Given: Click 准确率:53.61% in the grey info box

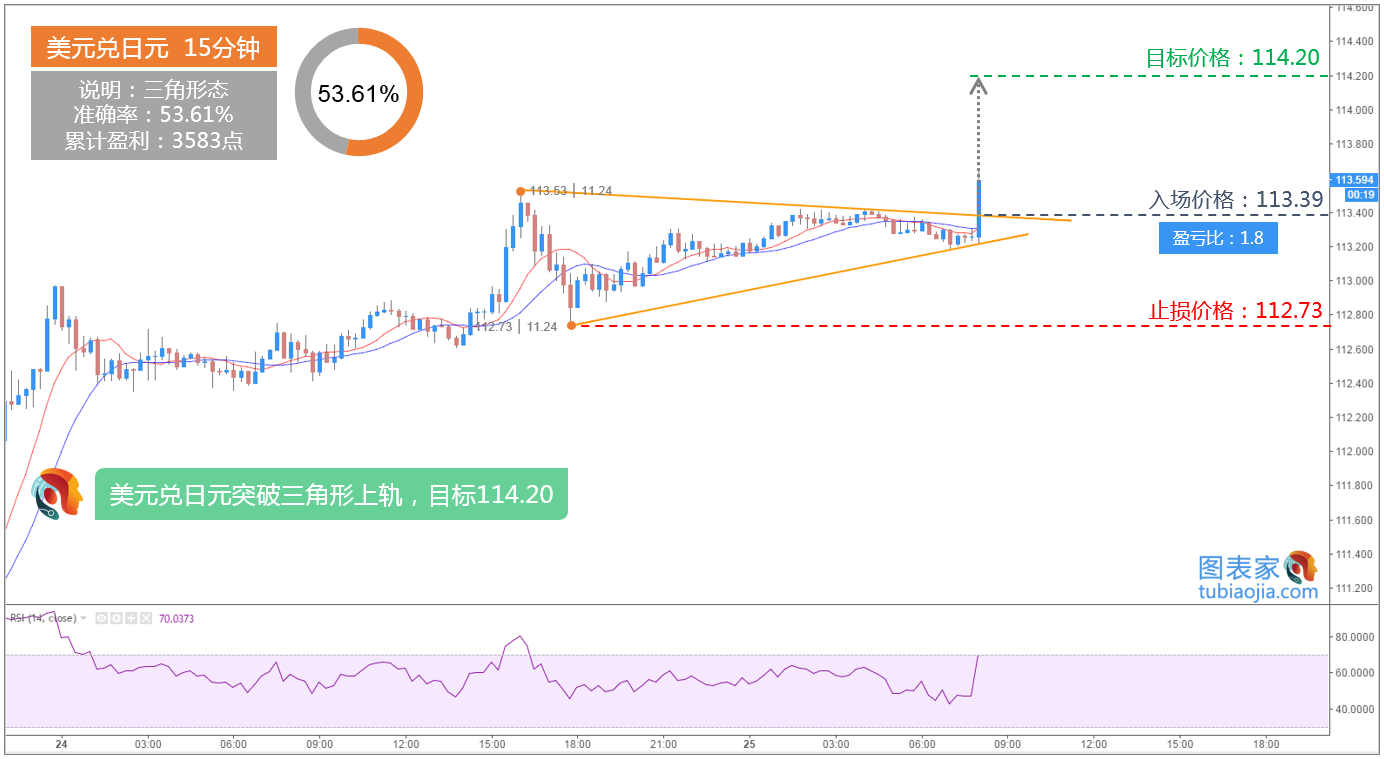Looking at the screenshot, I should click(154, 114).
